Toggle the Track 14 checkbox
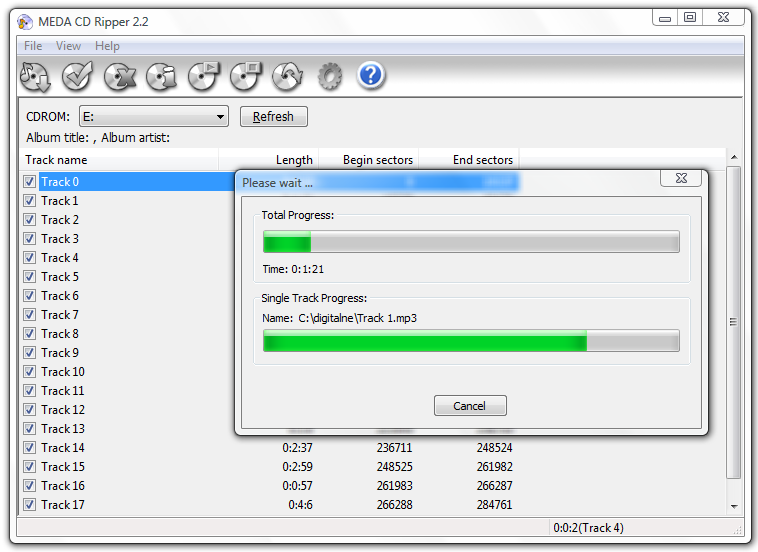Image resolution: width=758 pixels, height=552 pixels. (x=29, y=448)
